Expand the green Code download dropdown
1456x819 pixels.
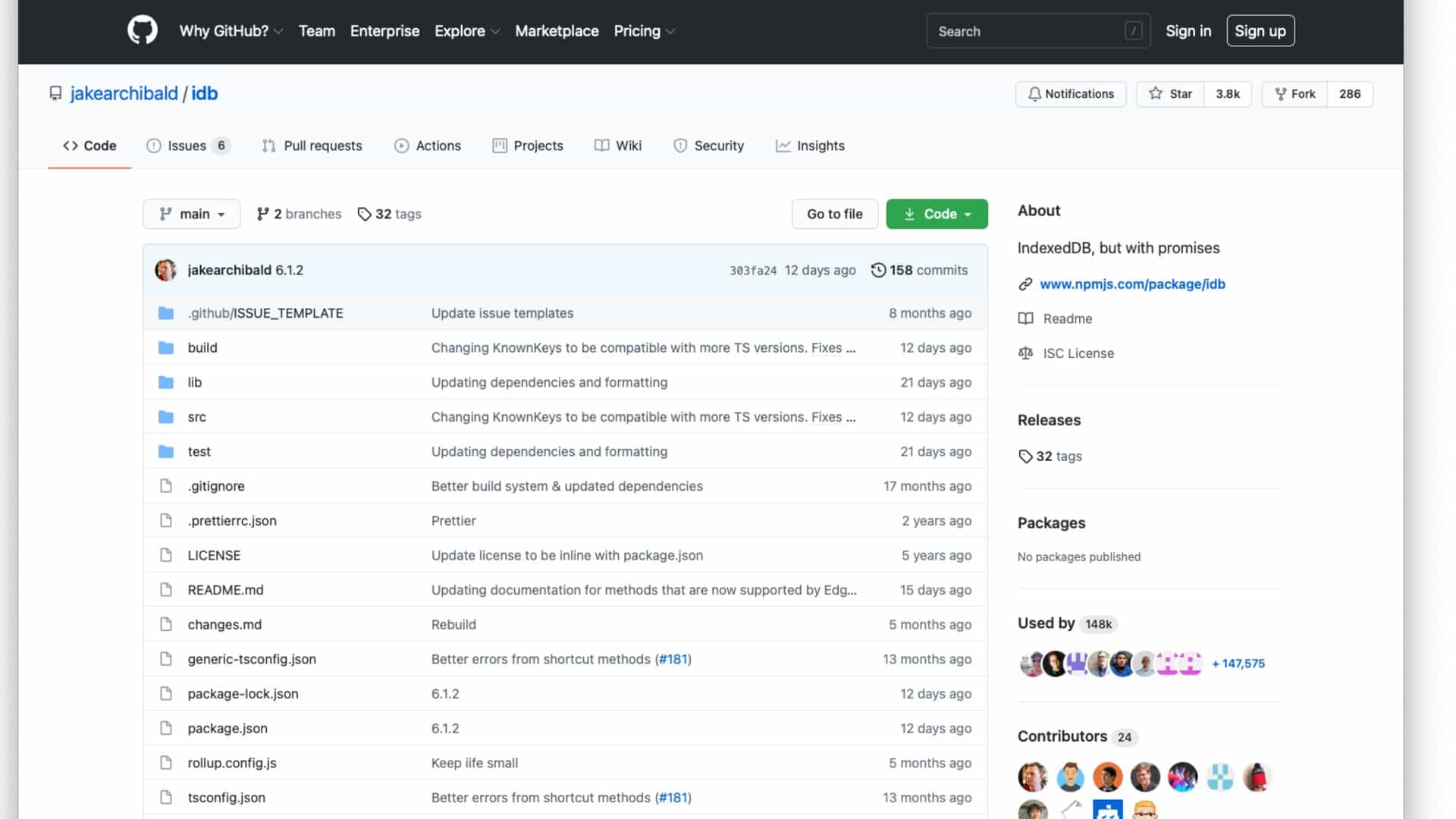pos(937,214)
